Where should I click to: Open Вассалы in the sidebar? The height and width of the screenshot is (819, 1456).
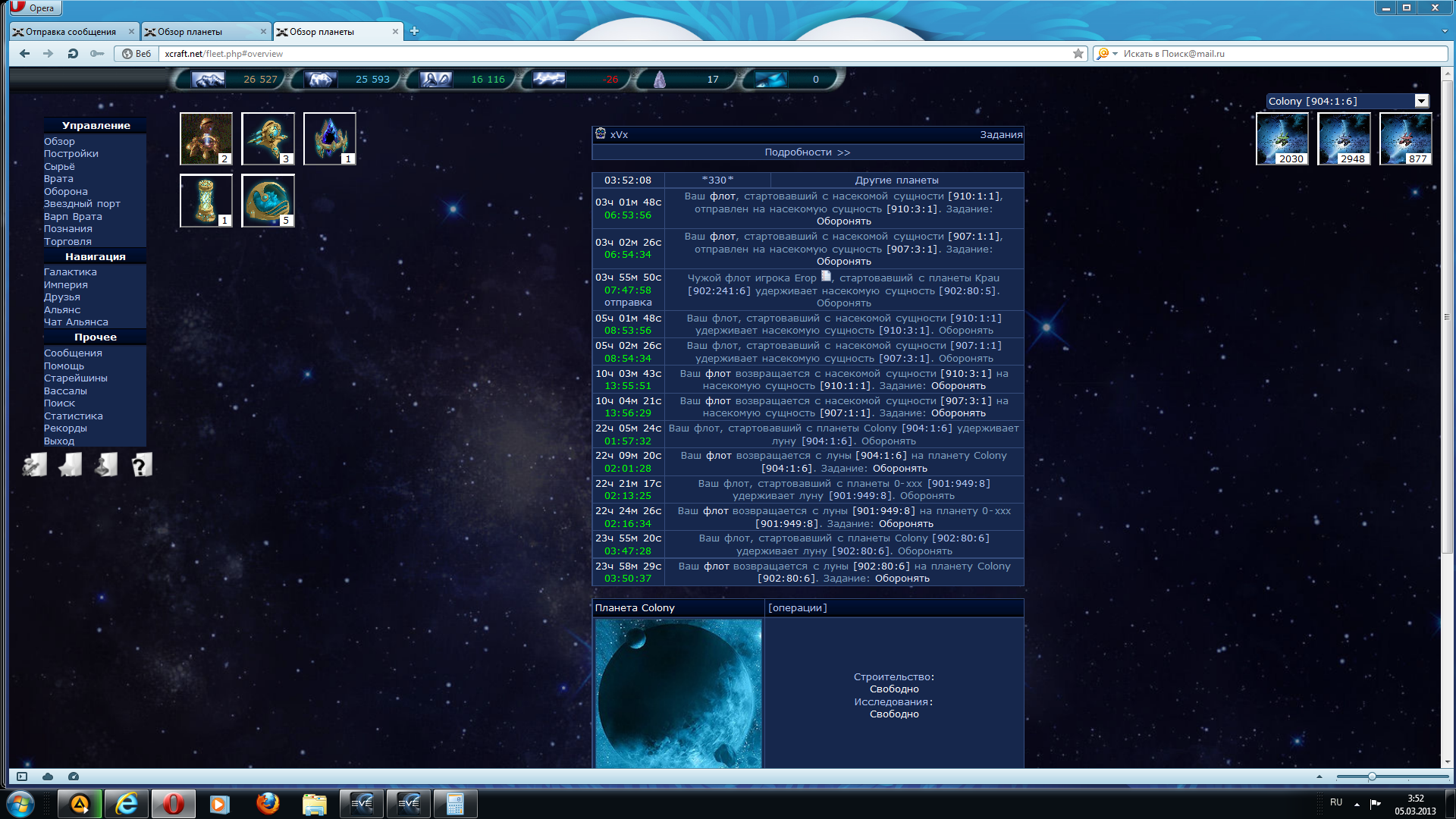point(65,391)
